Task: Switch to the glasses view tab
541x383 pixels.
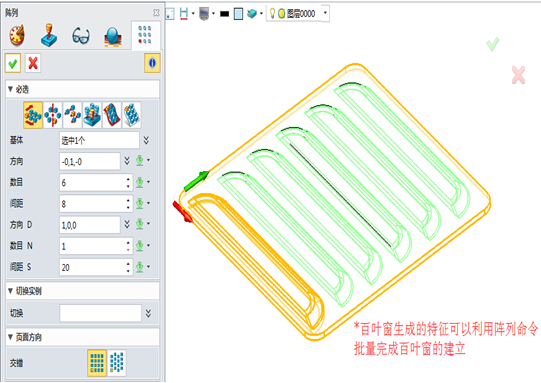Action: (81, 36)
